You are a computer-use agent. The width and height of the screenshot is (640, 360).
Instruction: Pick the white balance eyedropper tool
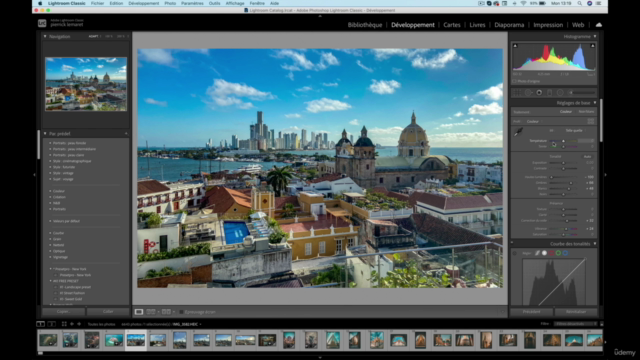pyautogui.click(x=518, y=131)
